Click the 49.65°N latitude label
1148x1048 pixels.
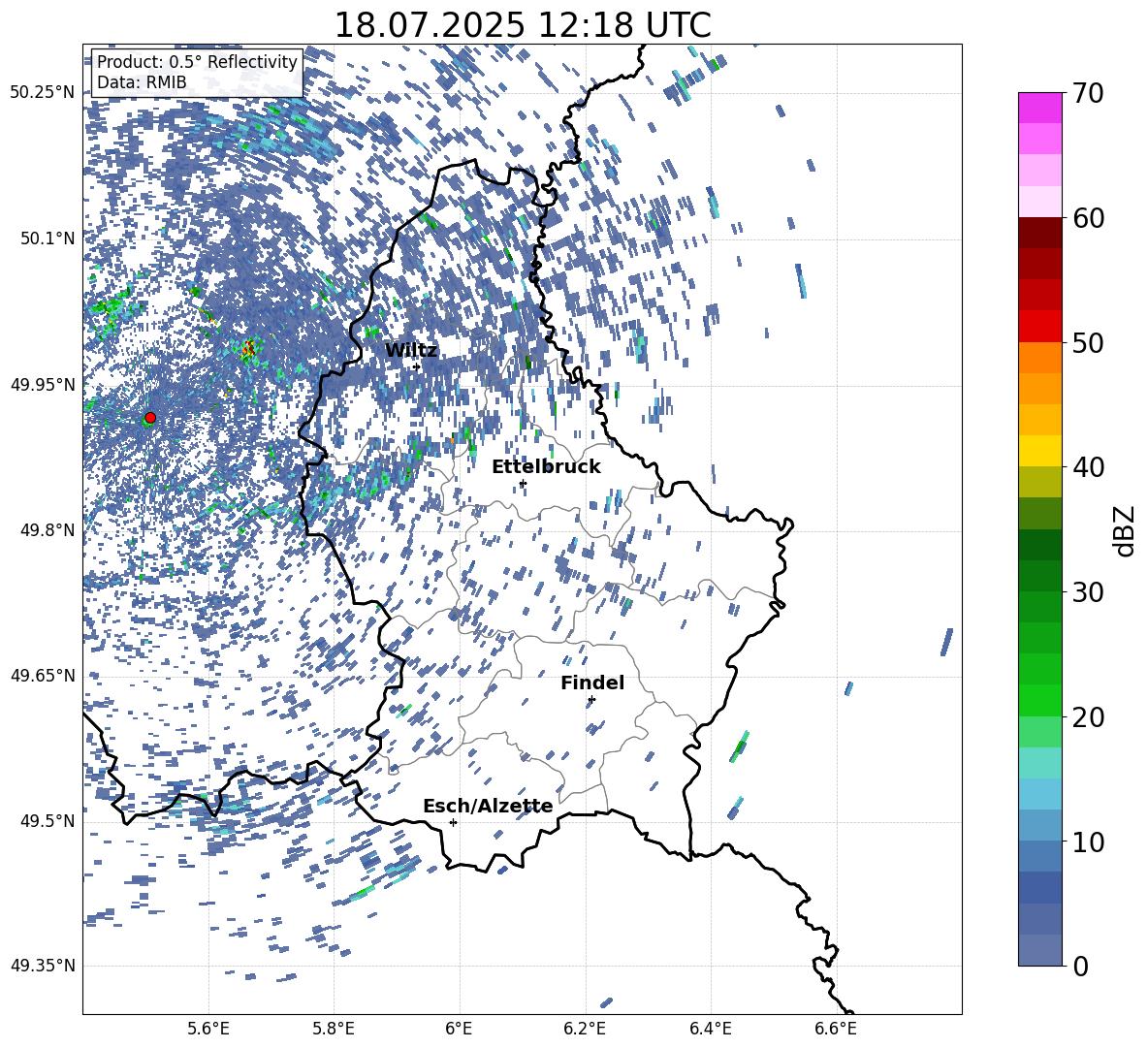[43, 675]
